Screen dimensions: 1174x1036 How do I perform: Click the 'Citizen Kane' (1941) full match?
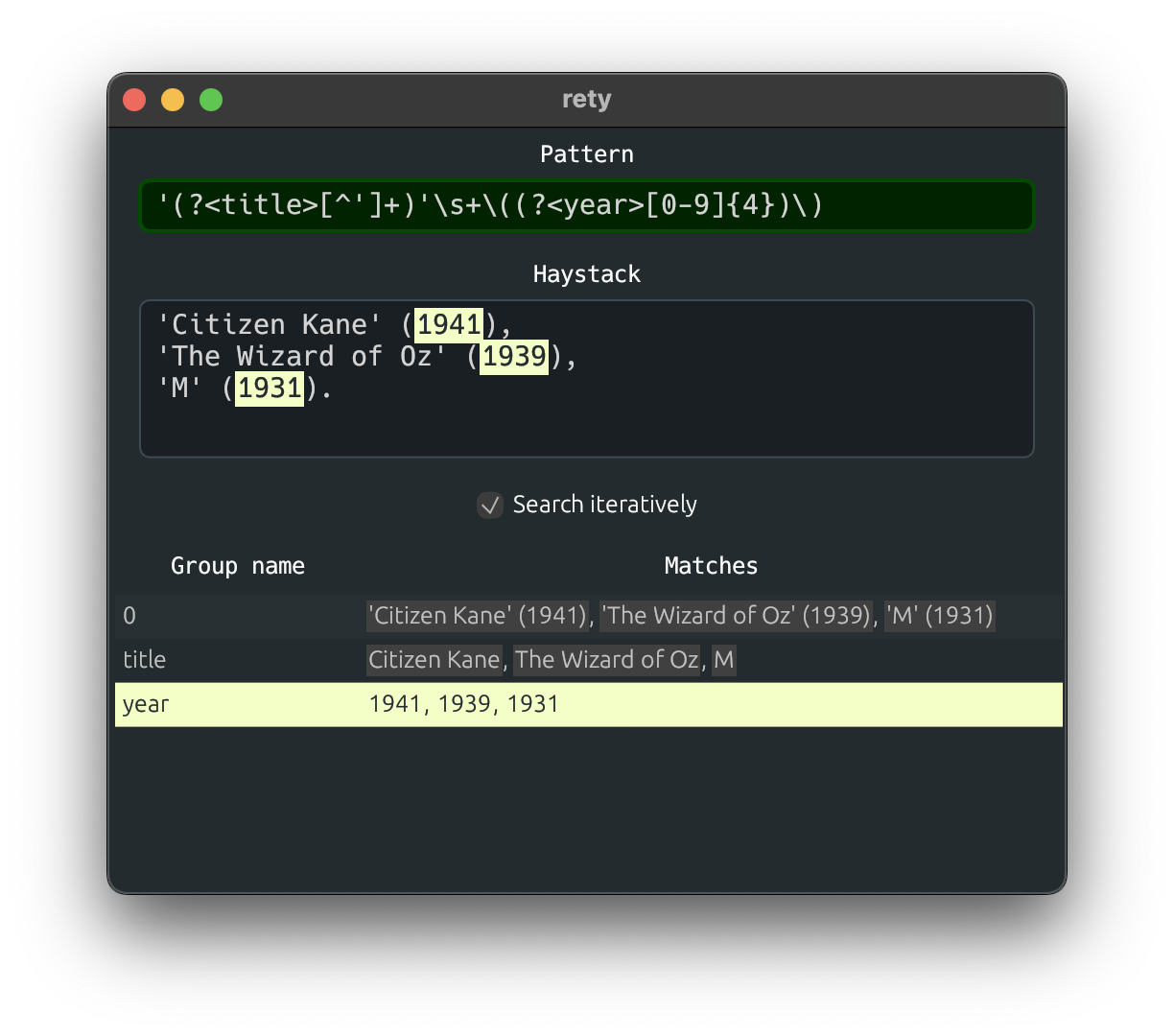(x=478, y=616)
